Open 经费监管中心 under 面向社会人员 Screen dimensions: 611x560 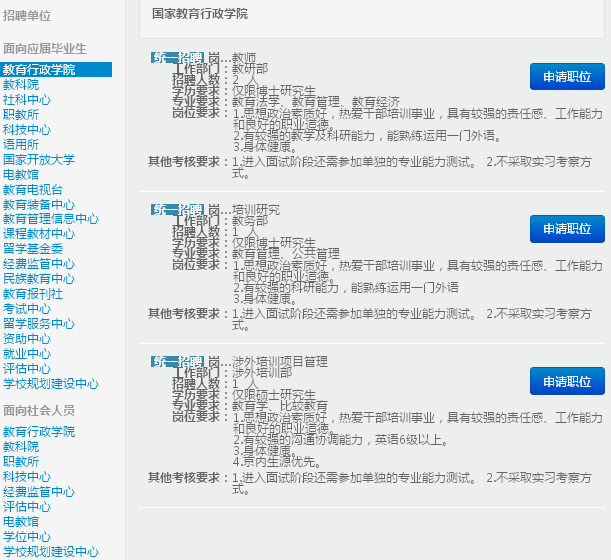39,491
